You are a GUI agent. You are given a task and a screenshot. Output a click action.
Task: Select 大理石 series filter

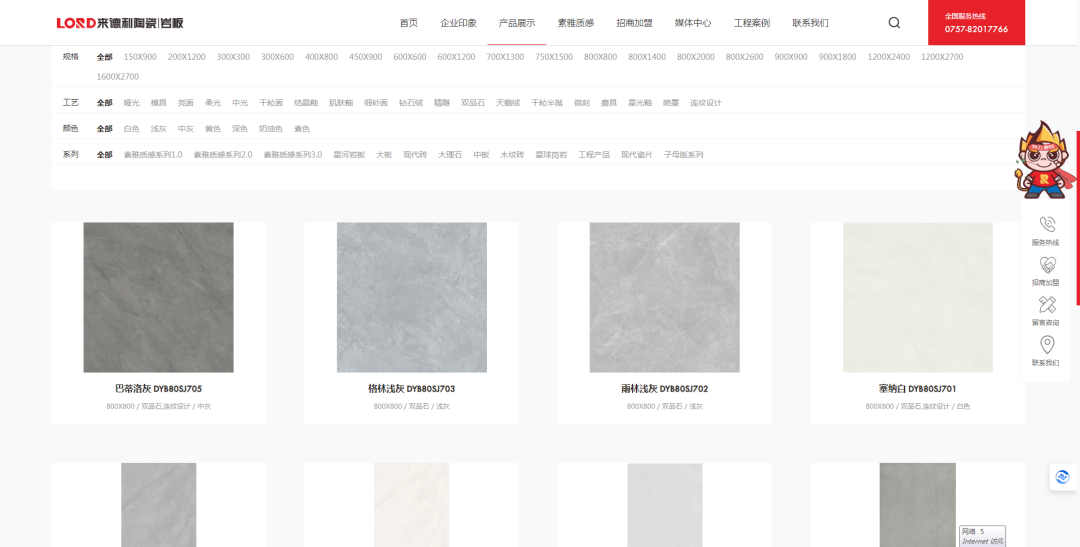[x=449, y=155]
